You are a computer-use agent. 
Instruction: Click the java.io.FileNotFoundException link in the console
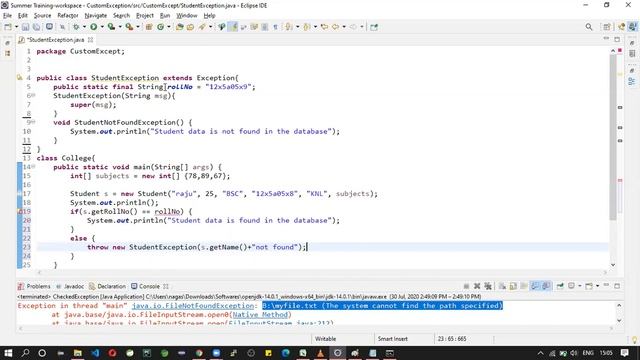point(193,306)
